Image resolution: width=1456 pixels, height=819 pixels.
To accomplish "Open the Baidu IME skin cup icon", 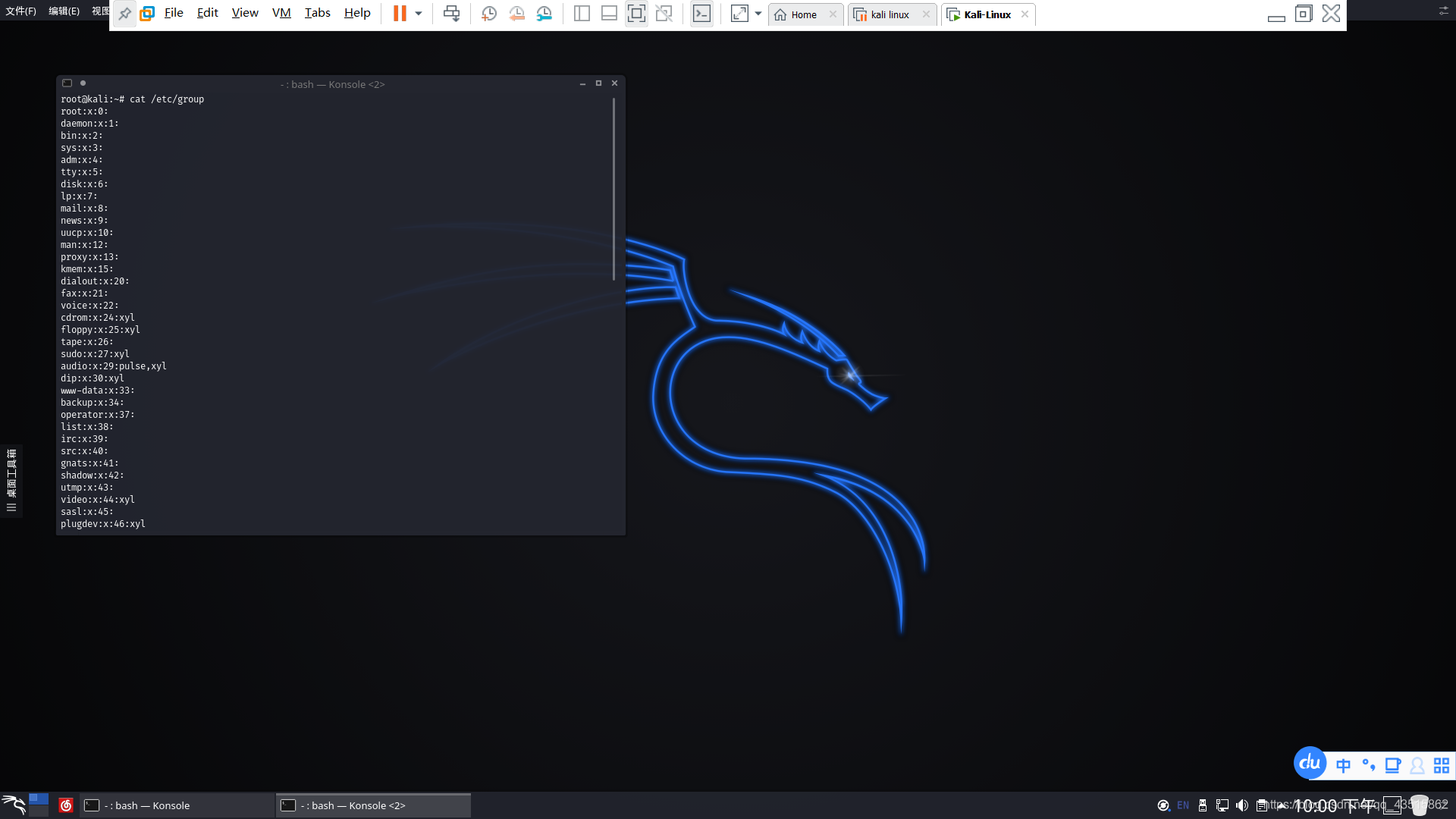I will pyautogui.click(x=1393, y=766).
